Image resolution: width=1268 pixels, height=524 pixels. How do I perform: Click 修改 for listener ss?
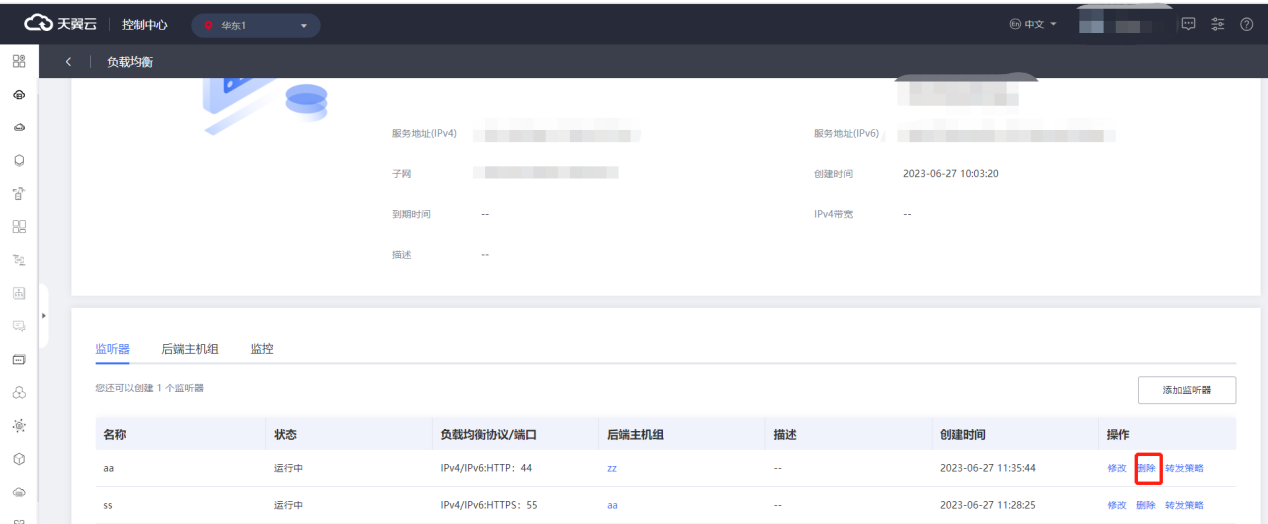[1117, 505]
